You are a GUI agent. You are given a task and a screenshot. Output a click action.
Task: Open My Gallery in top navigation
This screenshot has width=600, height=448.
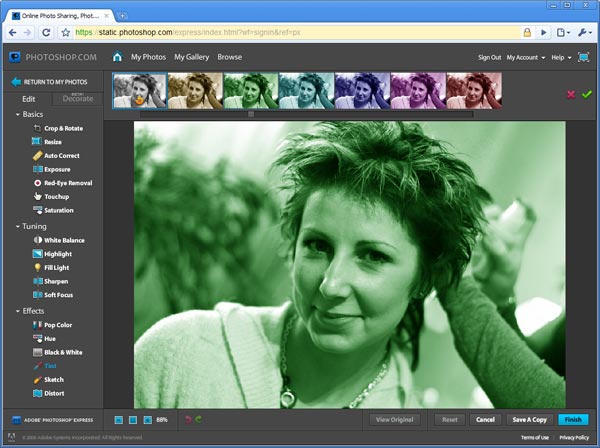coord(191,57)
